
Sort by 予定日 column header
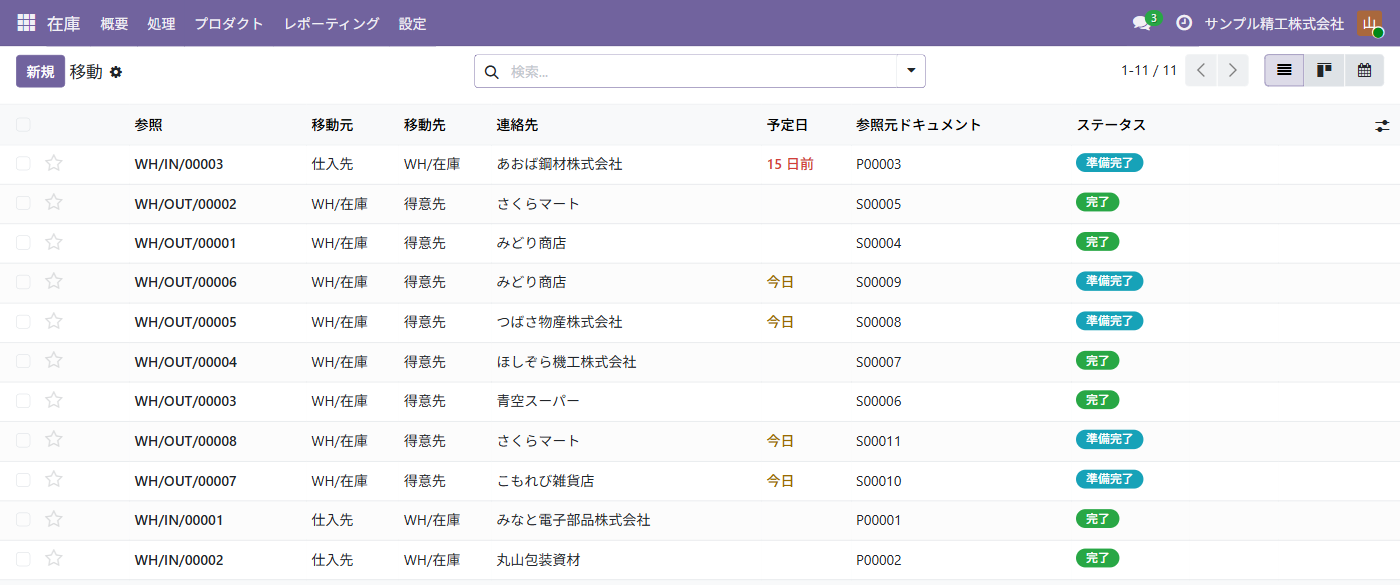[x=787, y=125]
